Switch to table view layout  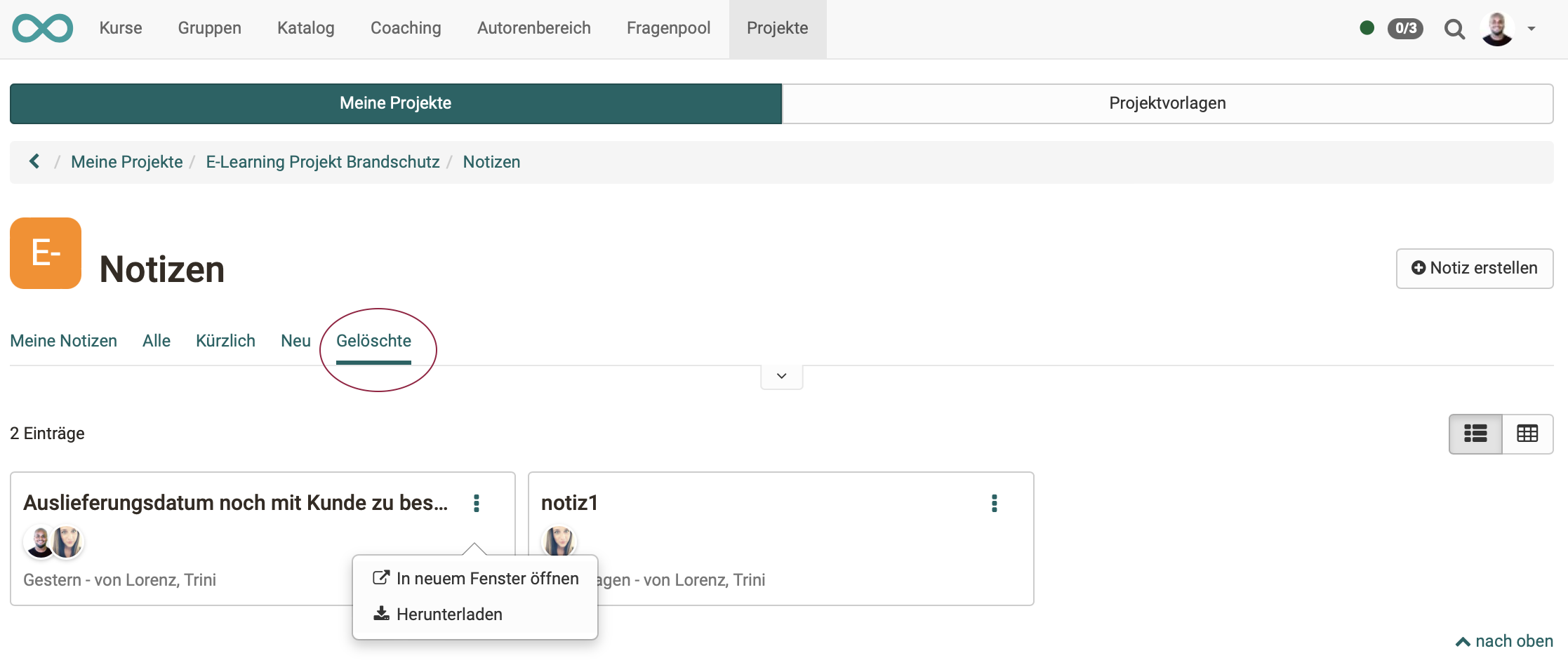coord(1527,434)
